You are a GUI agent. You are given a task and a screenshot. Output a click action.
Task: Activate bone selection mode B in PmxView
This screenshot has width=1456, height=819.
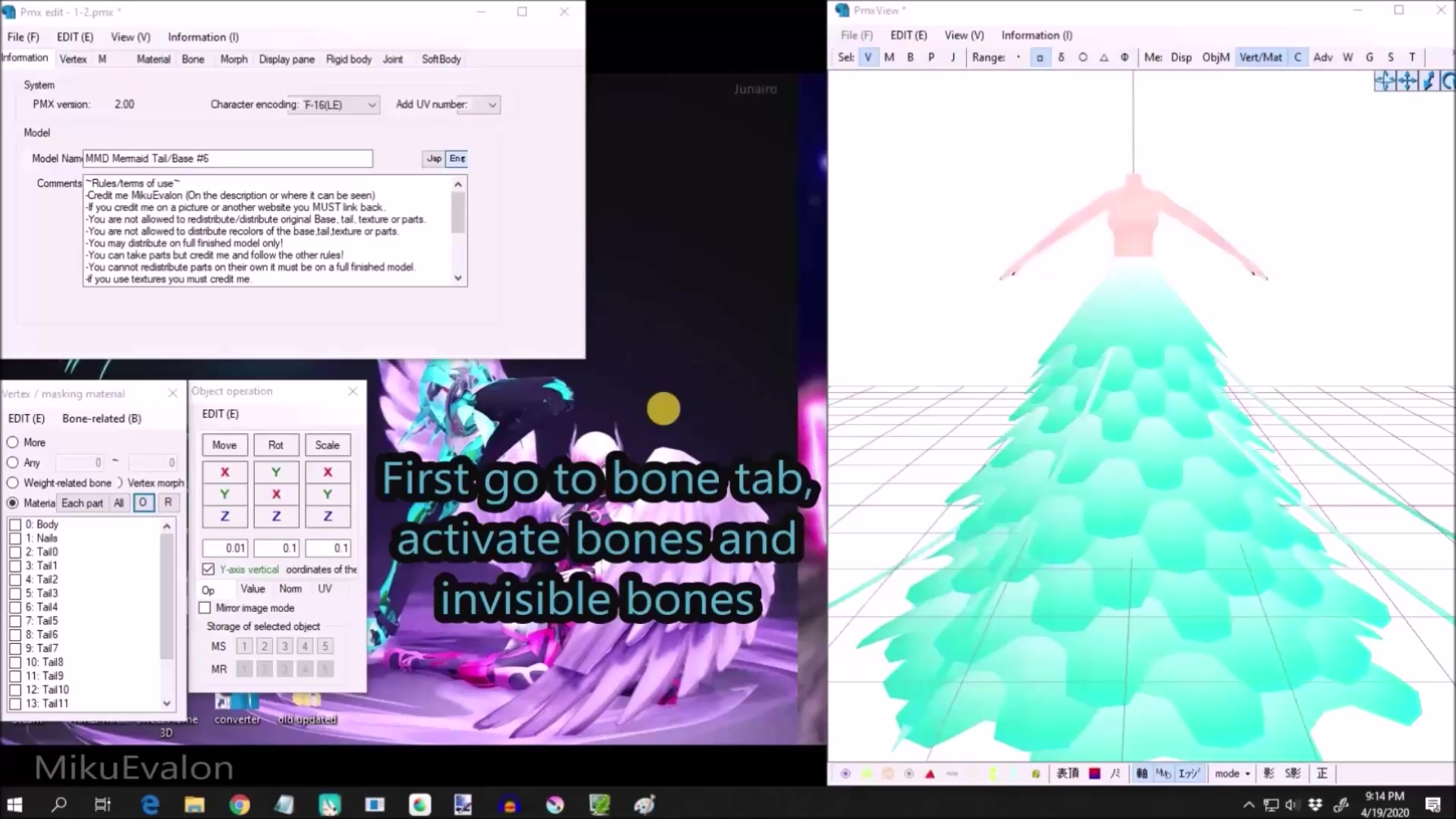point(910,57)
